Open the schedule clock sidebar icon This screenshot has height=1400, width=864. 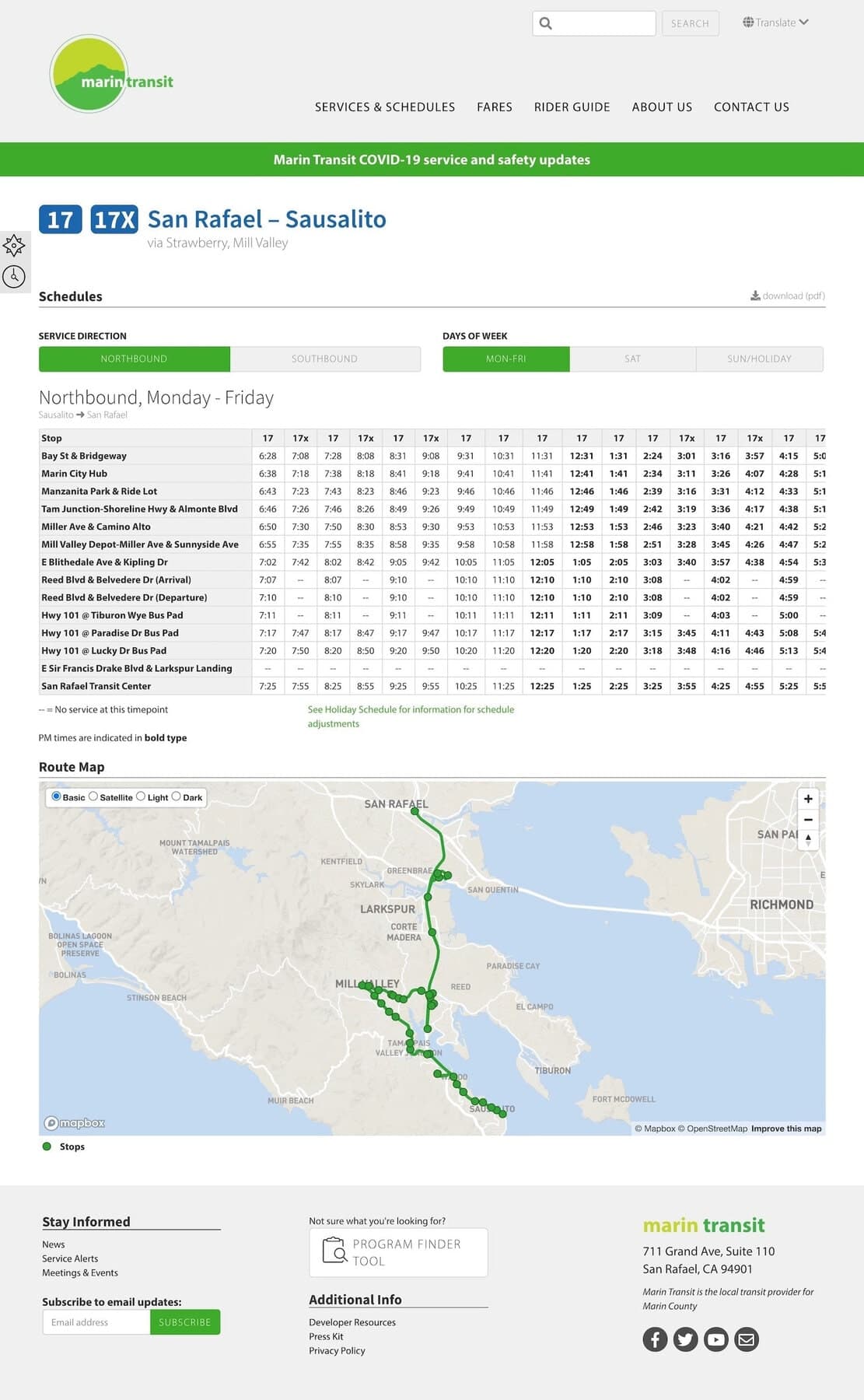coord(14,276)
